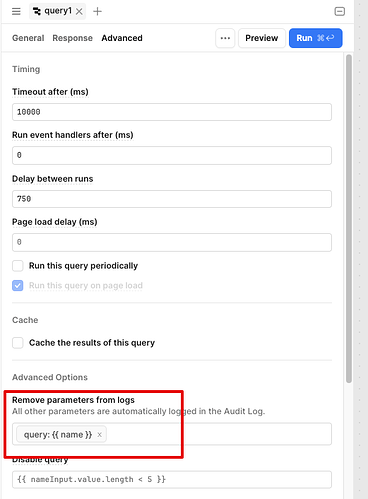Screen dimensions: 368x499
Task: Open the Advanced tab
Action: (122, 38)
